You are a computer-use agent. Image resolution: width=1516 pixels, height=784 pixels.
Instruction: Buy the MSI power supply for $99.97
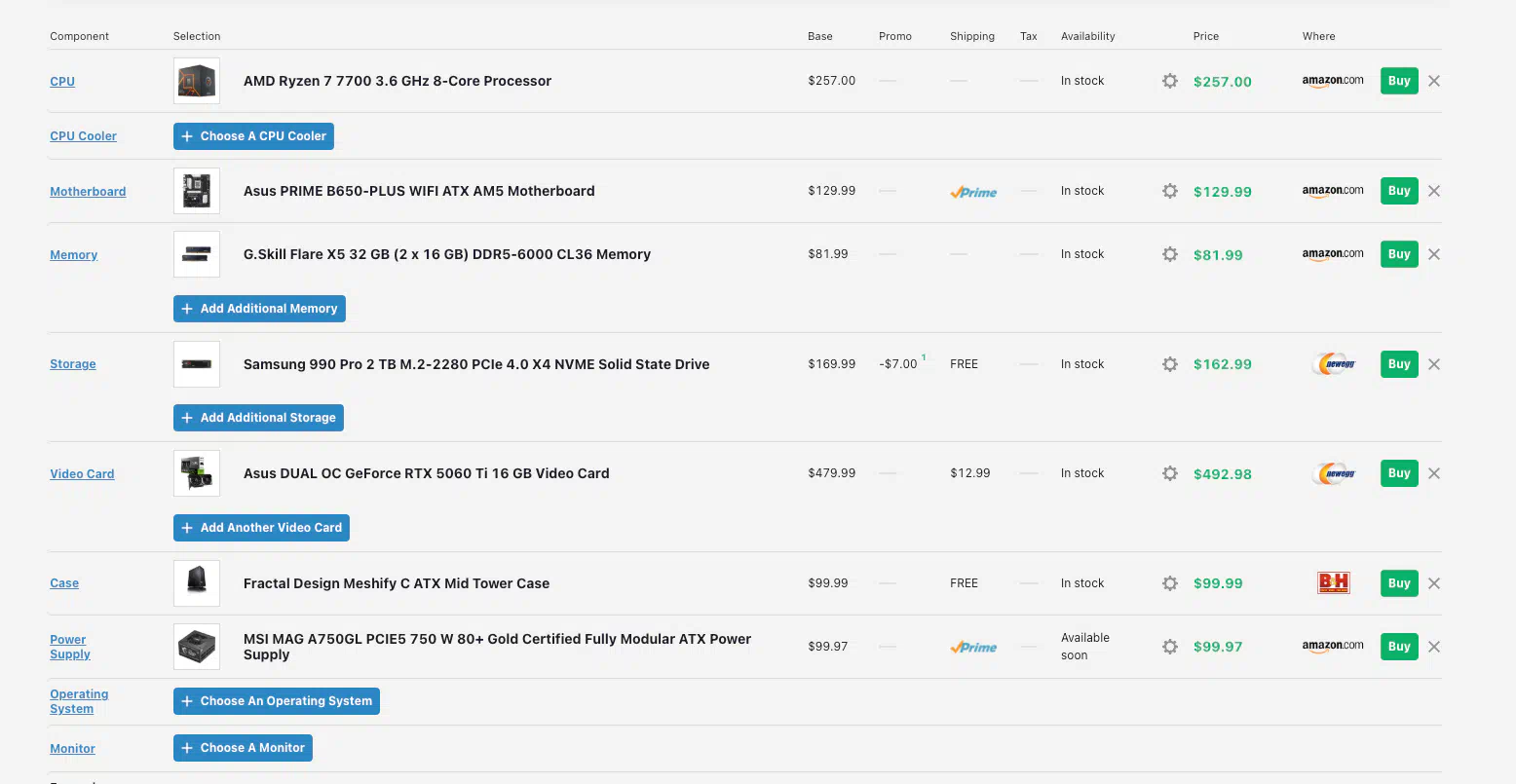1399,647
